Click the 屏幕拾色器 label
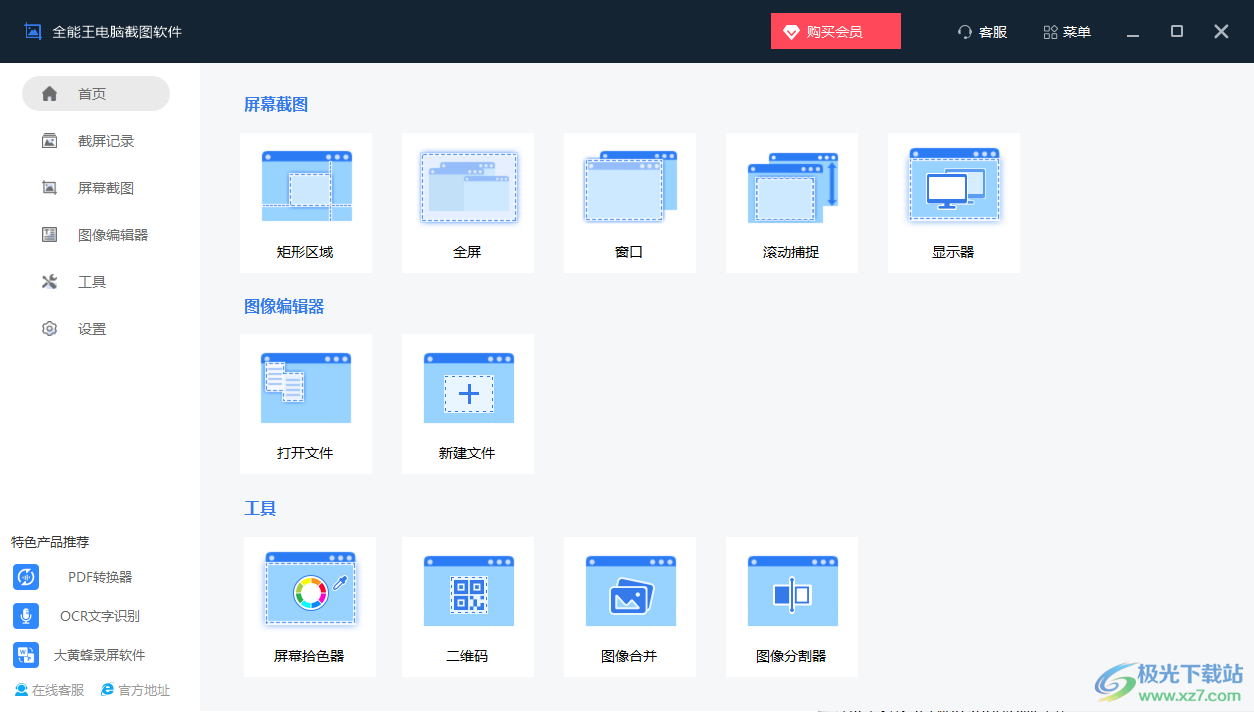1254x712 pixels. point(309,656)
